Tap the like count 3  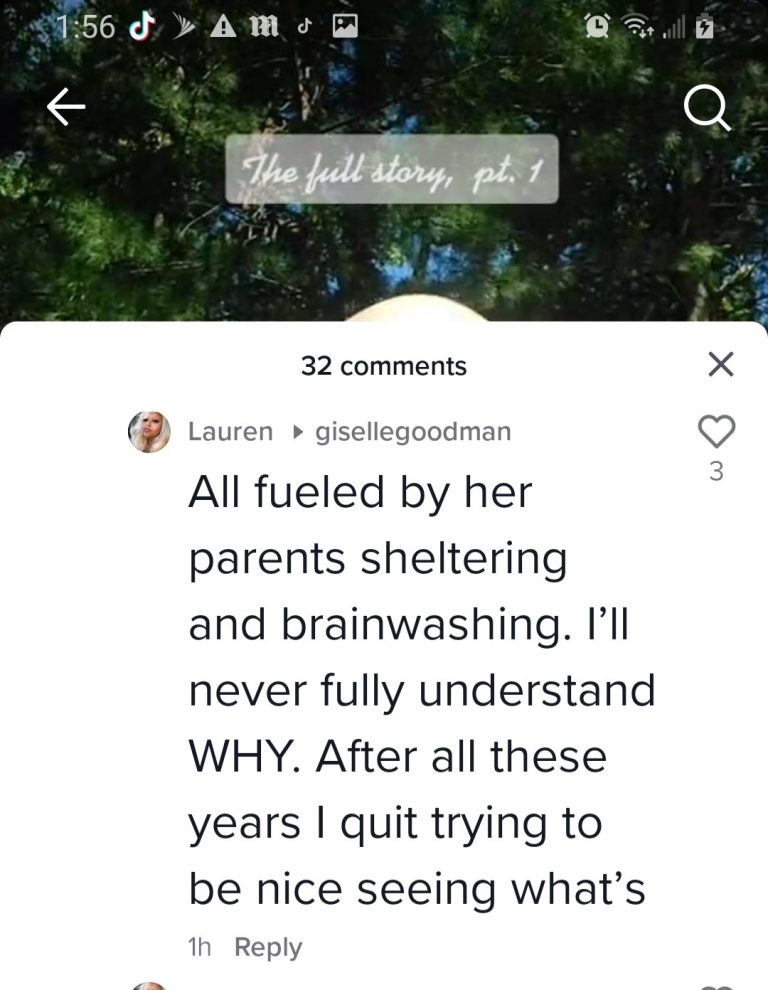[716, 471]
